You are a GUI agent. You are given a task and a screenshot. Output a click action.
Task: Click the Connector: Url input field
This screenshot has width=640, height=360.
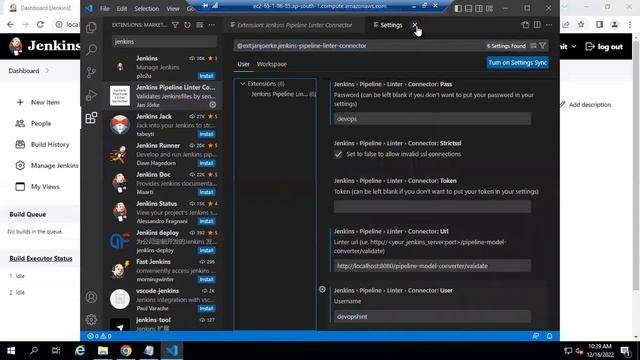pyautogui.click(x=432, y=266)
